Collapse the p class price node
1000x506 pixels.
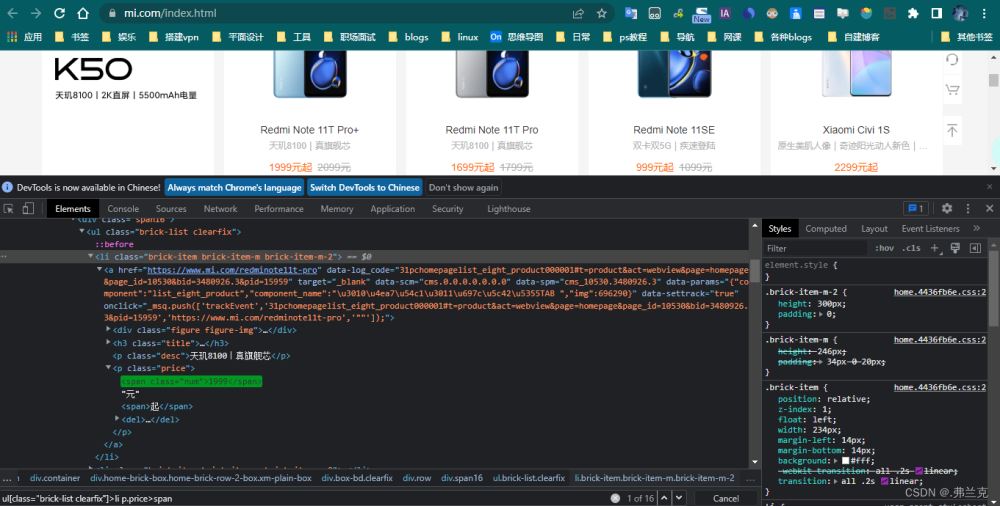click(108, 368)
